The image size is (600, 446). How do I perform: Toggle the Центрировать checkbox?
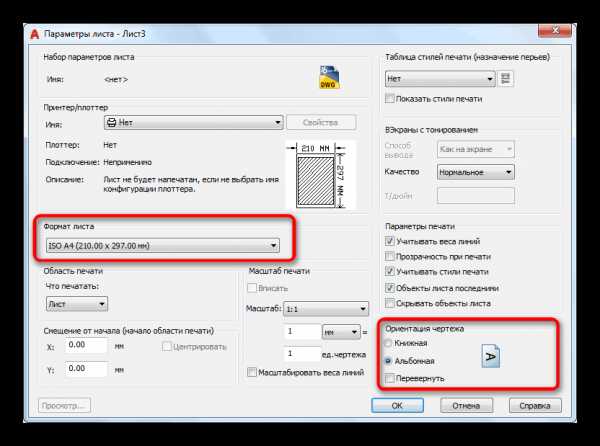[166, 347]
